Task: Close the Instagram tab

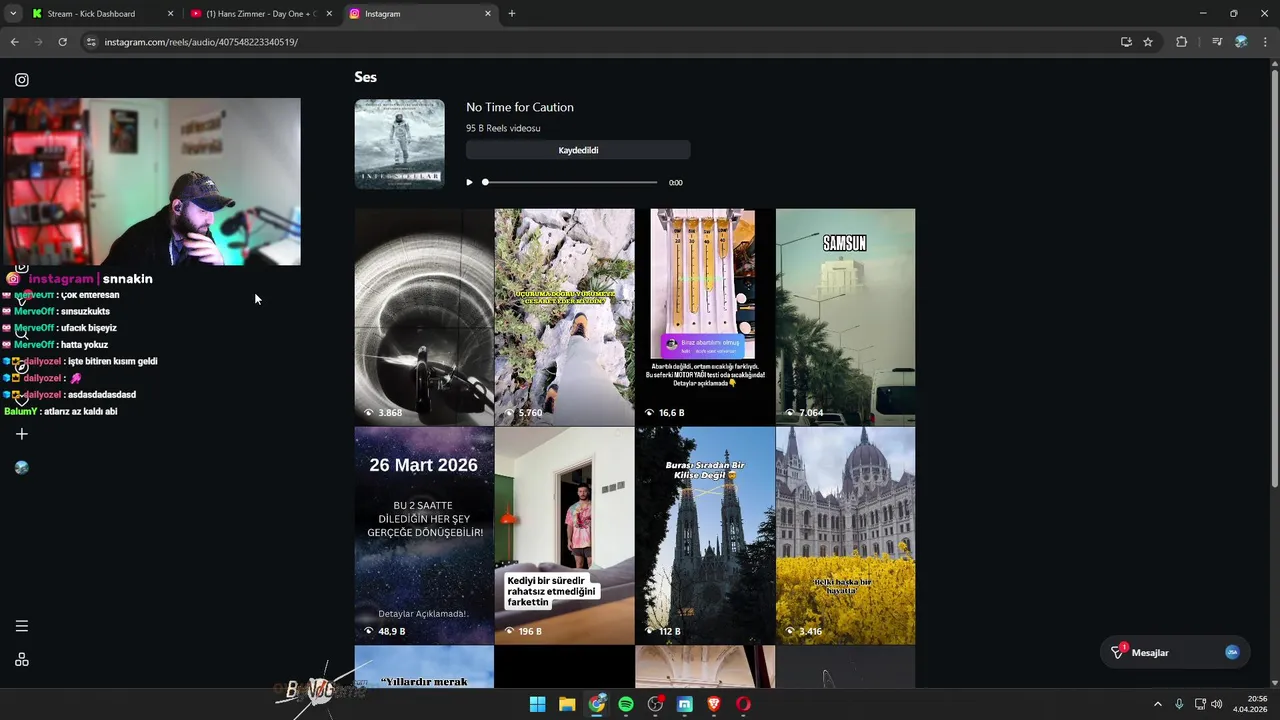Action: pyautogui.click(x=488, y=14)
